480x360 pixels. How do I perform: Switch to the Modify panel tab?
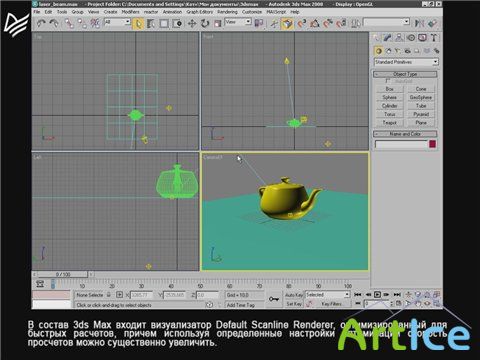click(x=388, y=38)
